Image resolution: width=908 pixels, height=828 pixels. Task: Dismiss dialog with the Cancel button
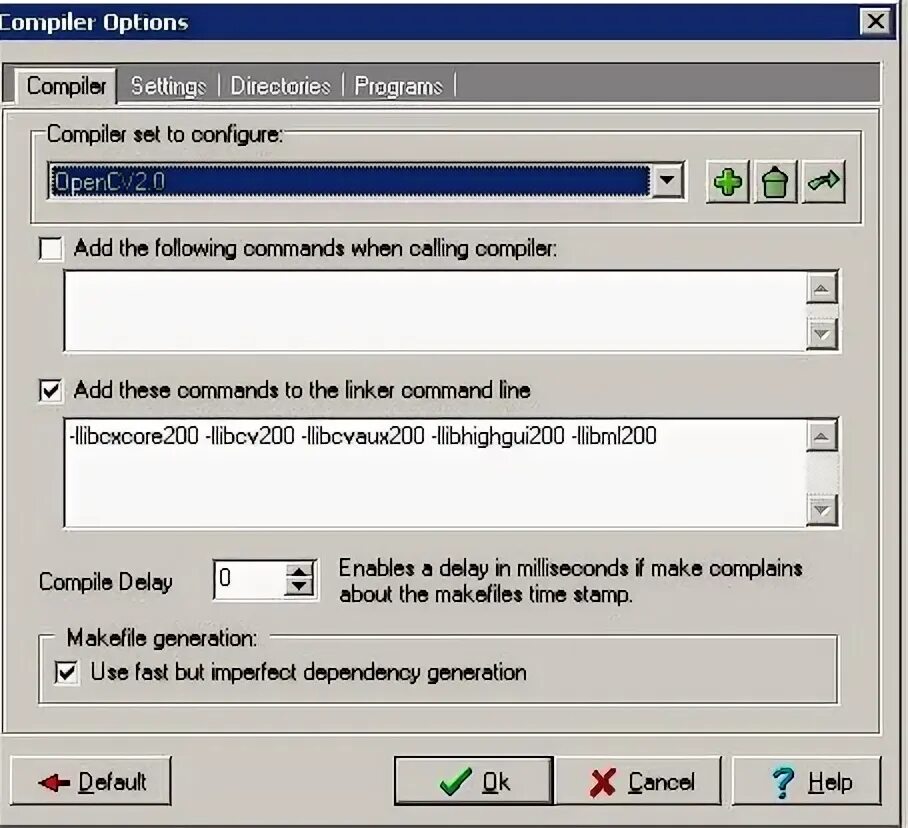639,781
